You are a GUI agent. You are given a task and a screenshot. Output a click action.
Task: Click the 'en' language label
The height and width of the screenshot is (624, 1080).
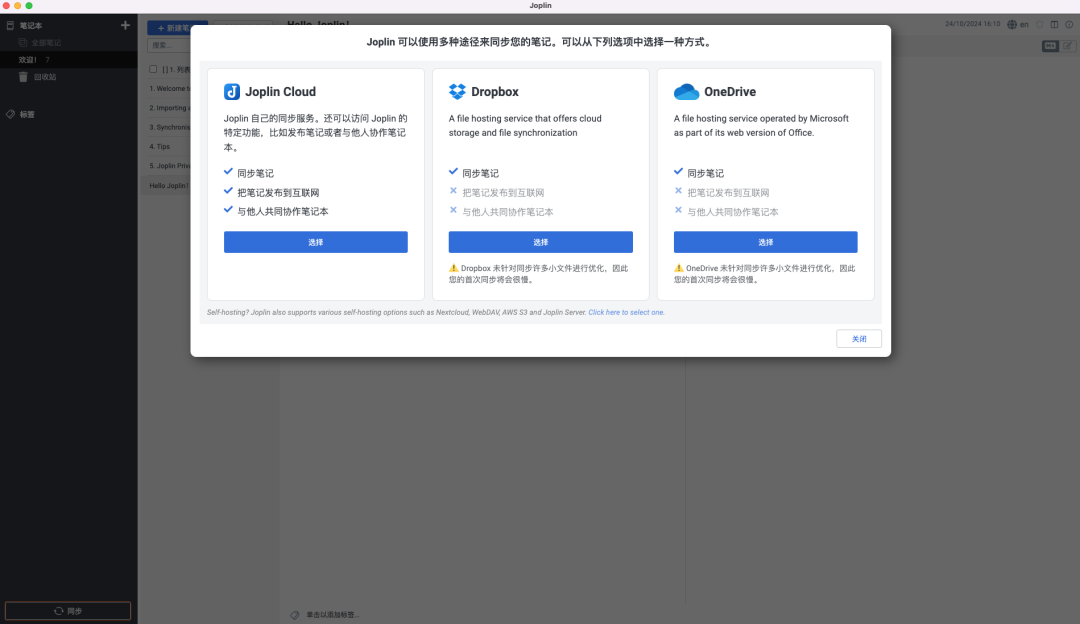[x=1024, y=24]
